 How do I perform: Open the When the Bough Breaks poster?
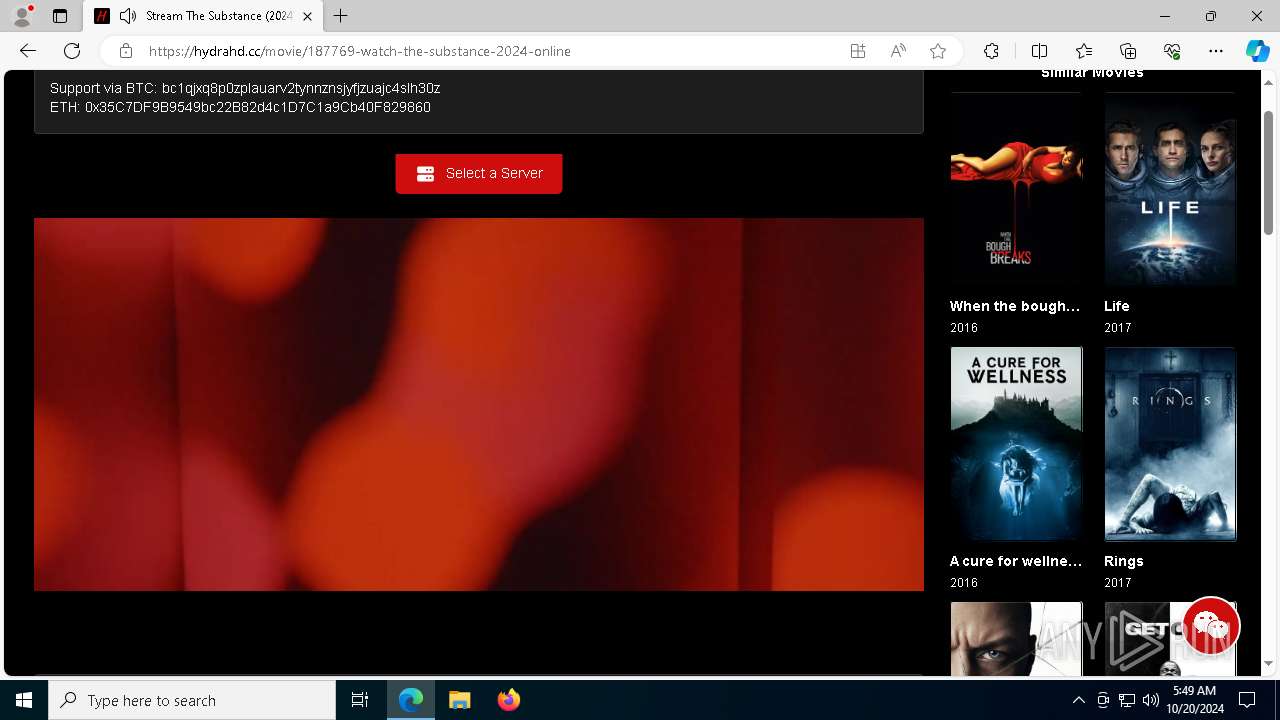pyautogui.click(x=1016, y=190)
